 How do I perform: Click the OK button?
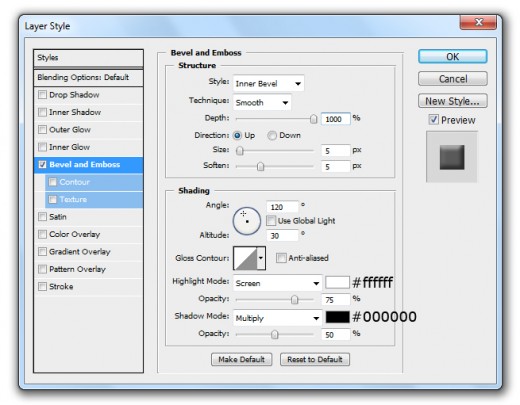453,57
